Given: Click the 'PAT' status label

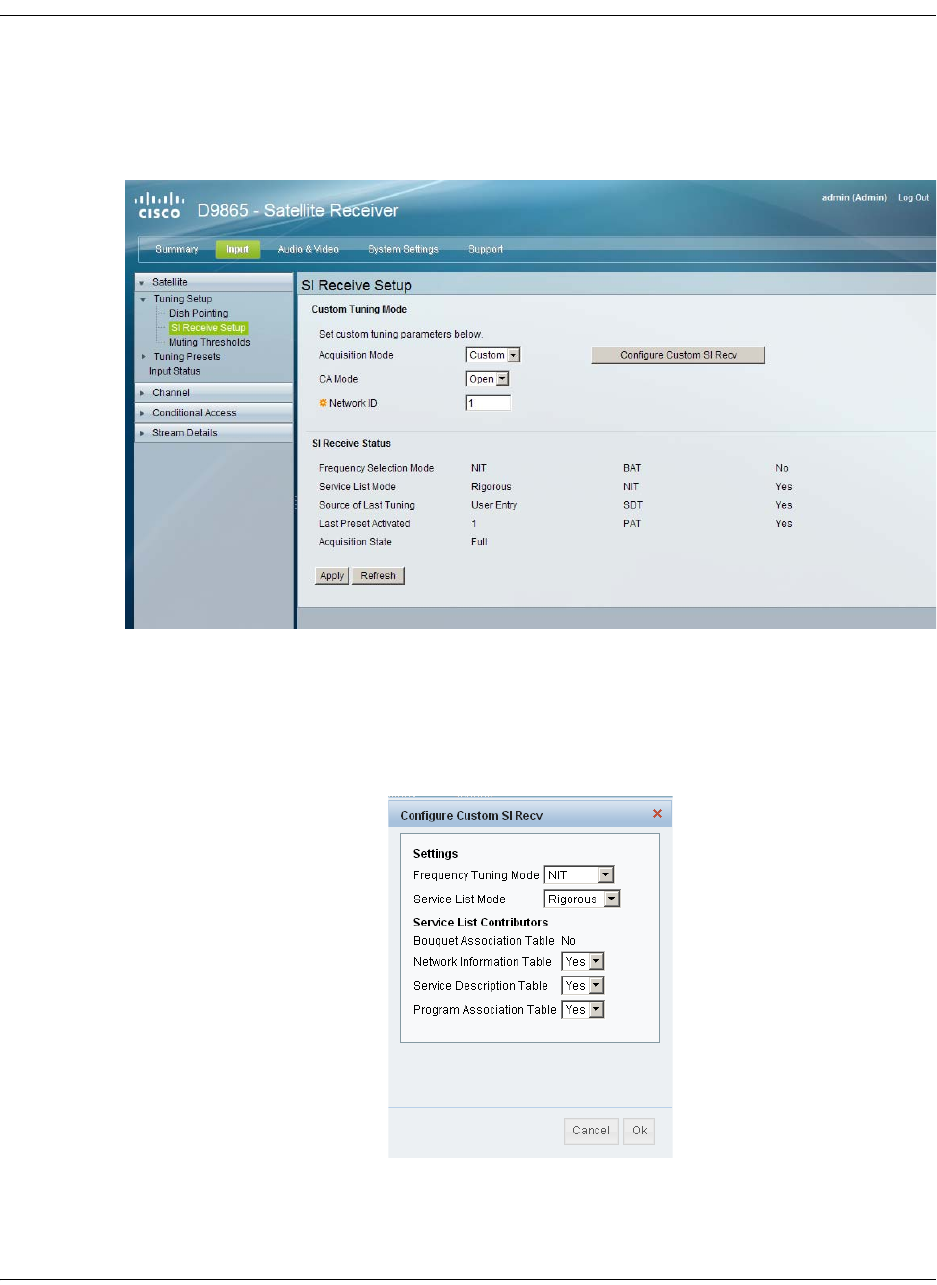Looking at the screenshot, I should [632, 523].
